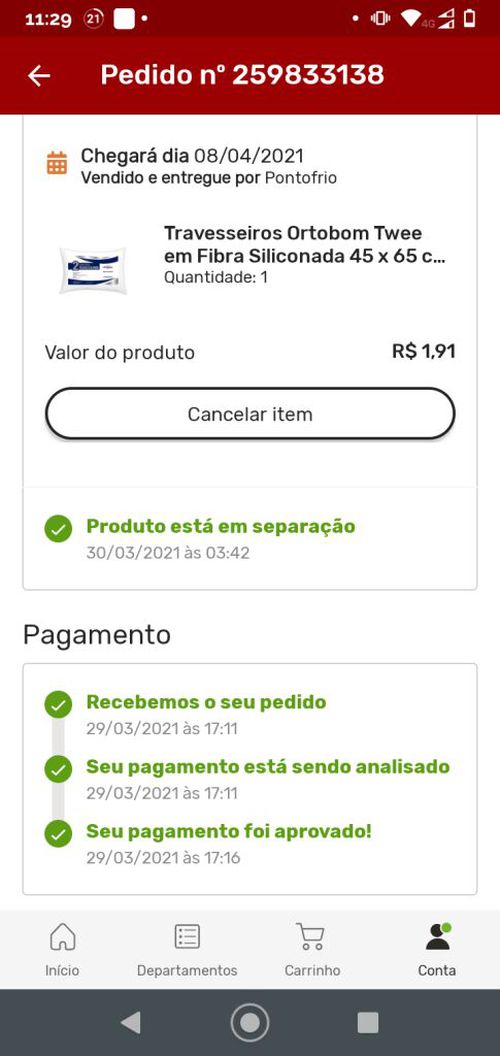Tap the Android recent apps square
Viewport: 500px width, 1056px height.
click(x=368, y=1022)
